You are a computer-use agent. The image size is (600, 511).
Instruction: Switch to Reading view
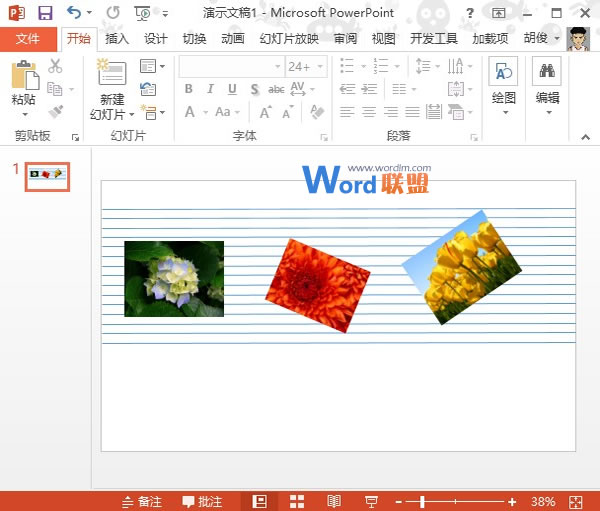[334, 501]
